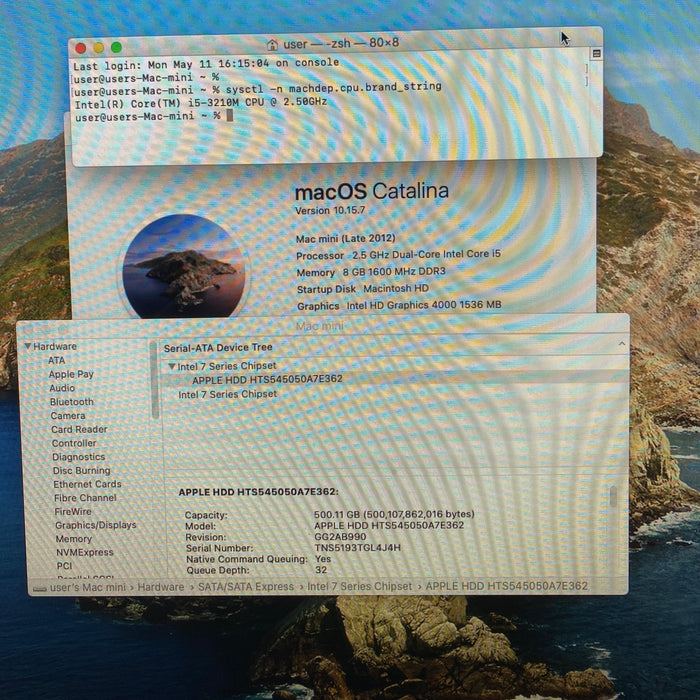Select the second Intel 7 Series Chipset
Viewport: 700px width, 700px height.
227,394
